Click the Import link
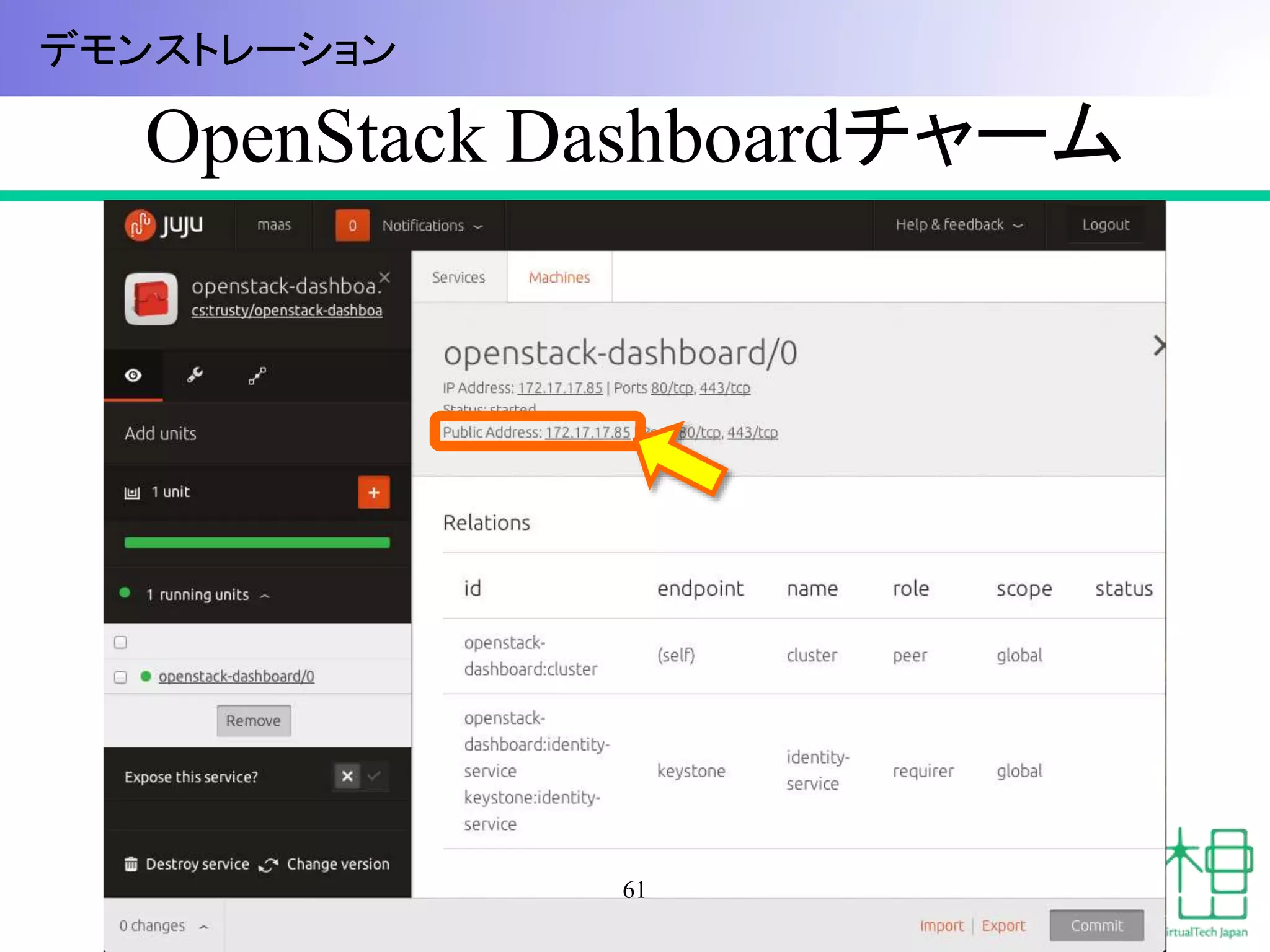Screen dimensions: 1270x952 tap(941, 925)
